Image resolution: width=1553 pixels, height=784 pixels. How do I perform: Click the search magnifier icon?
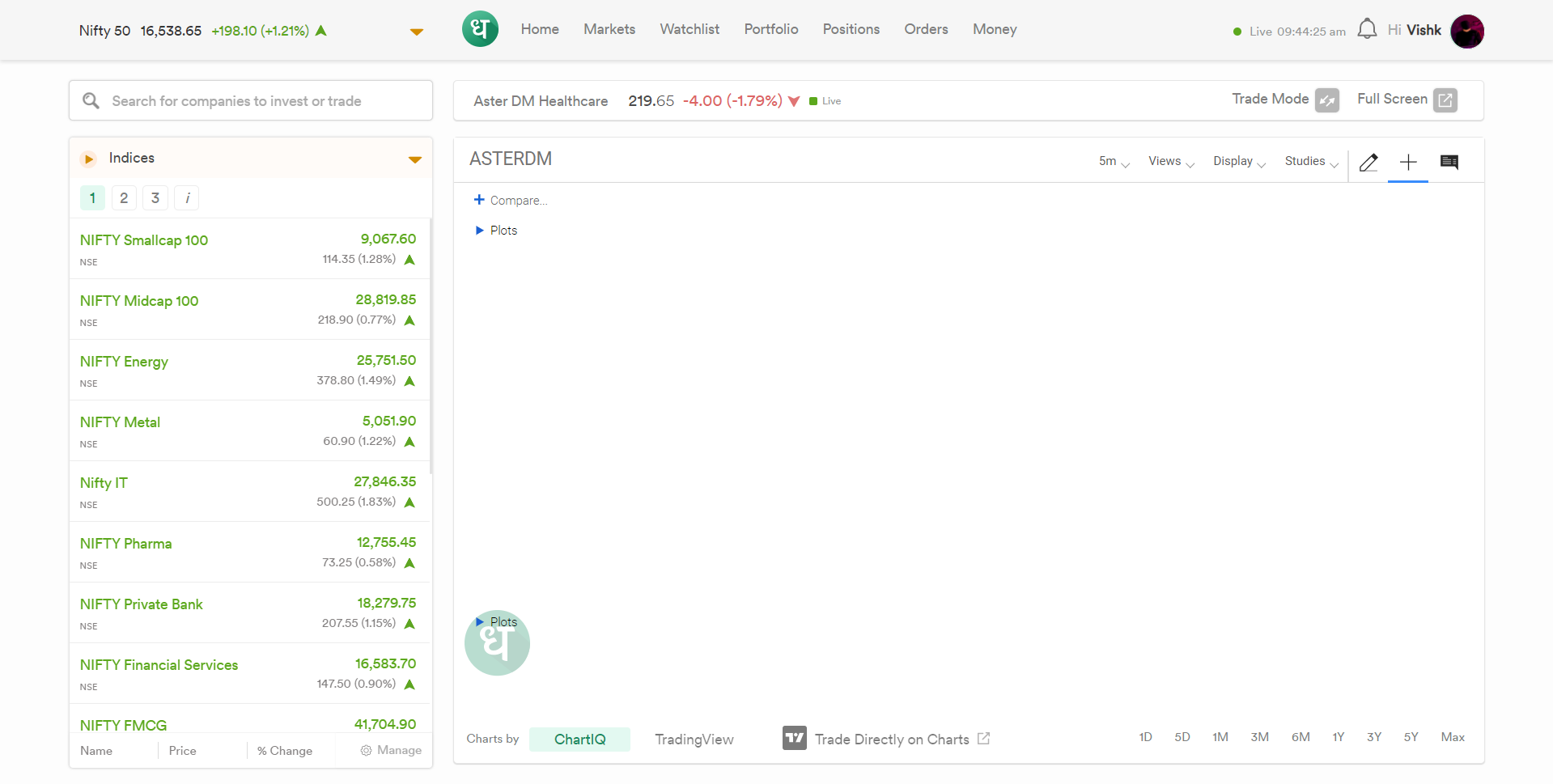click(x=91, y=100)
